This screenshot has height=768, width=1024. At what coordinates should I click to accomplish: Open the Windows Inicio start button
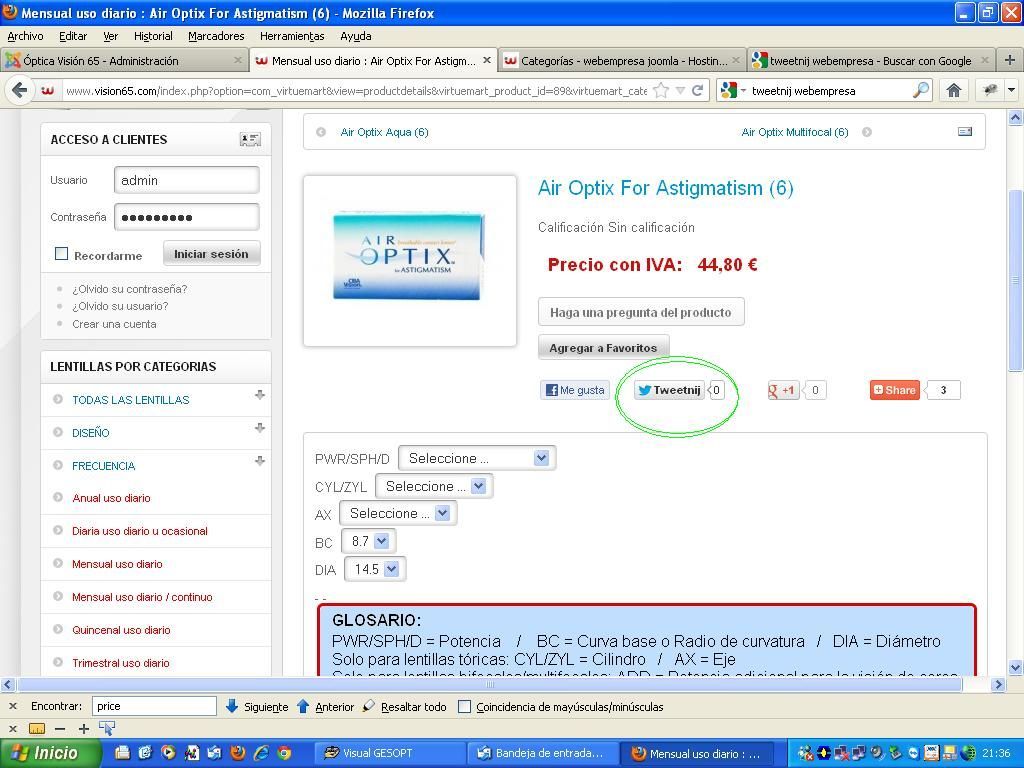click(50, 753)
